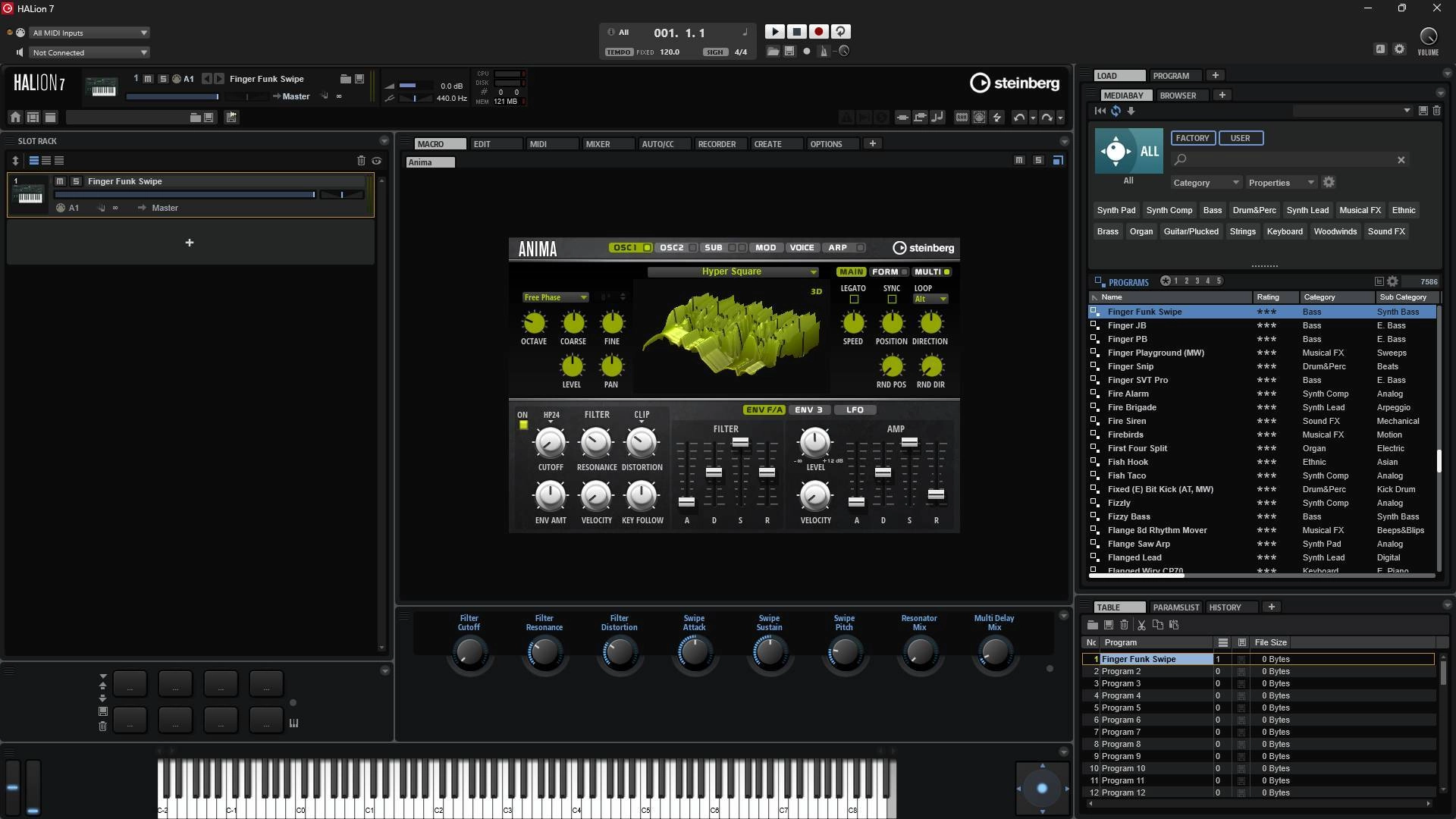Open the HP24 filter type dropdown
1456x819 pixels.
pos(551,416)
